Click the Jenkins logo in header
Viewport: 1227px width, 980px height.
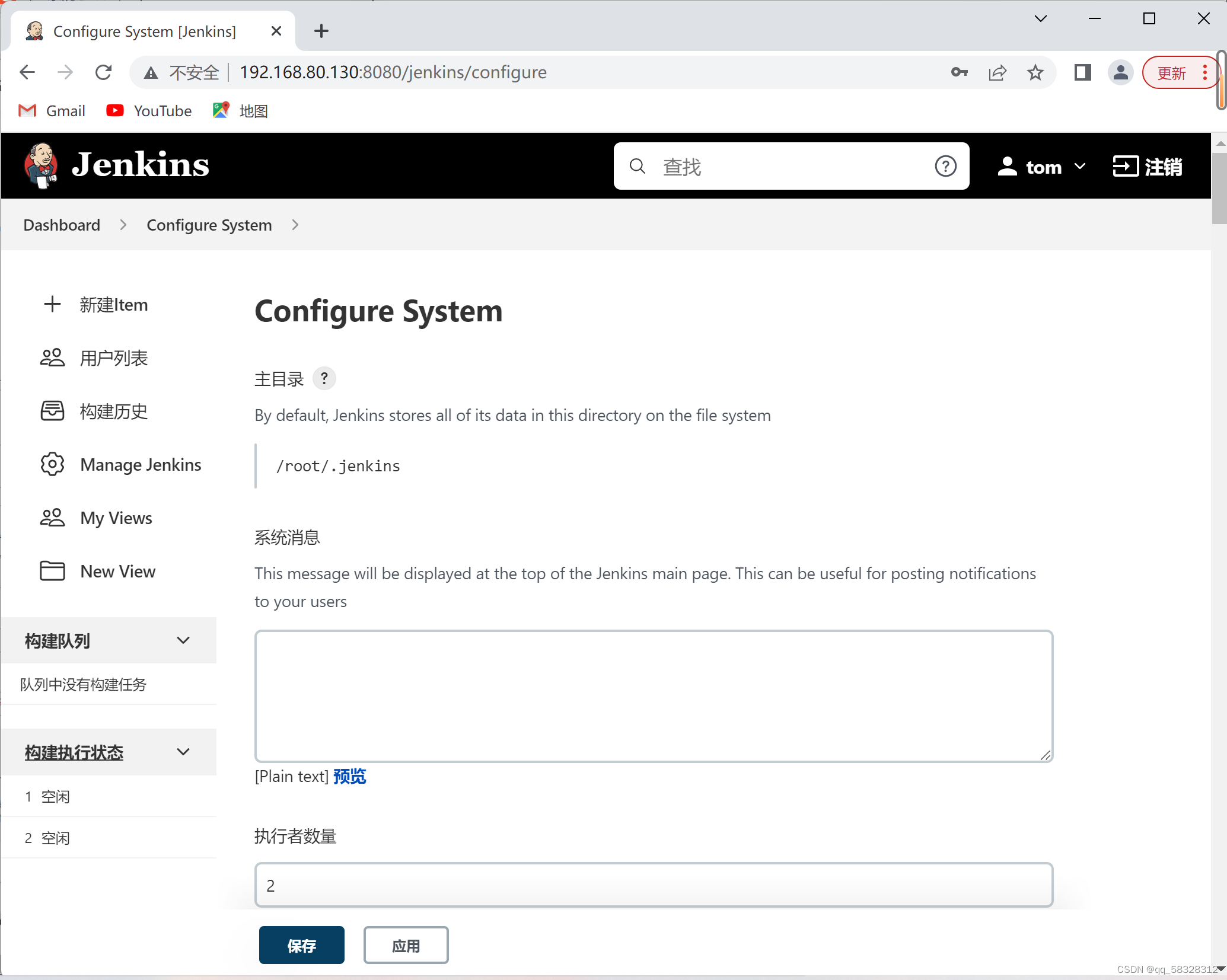[x=117, y=165]
